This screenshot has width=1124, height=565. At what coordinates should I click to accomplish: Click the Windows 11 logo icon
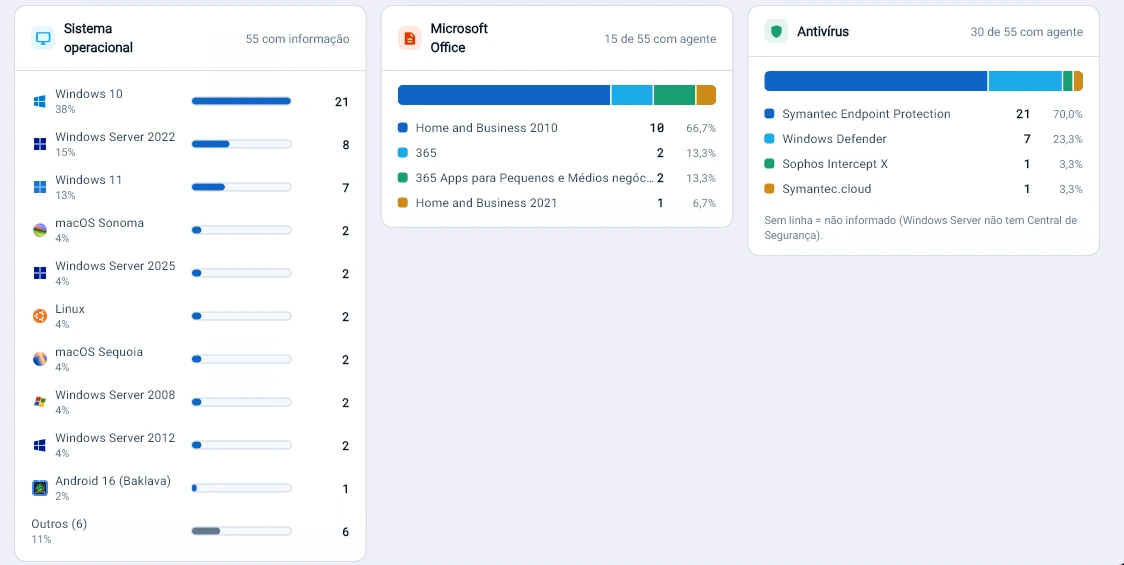(40, 187)
